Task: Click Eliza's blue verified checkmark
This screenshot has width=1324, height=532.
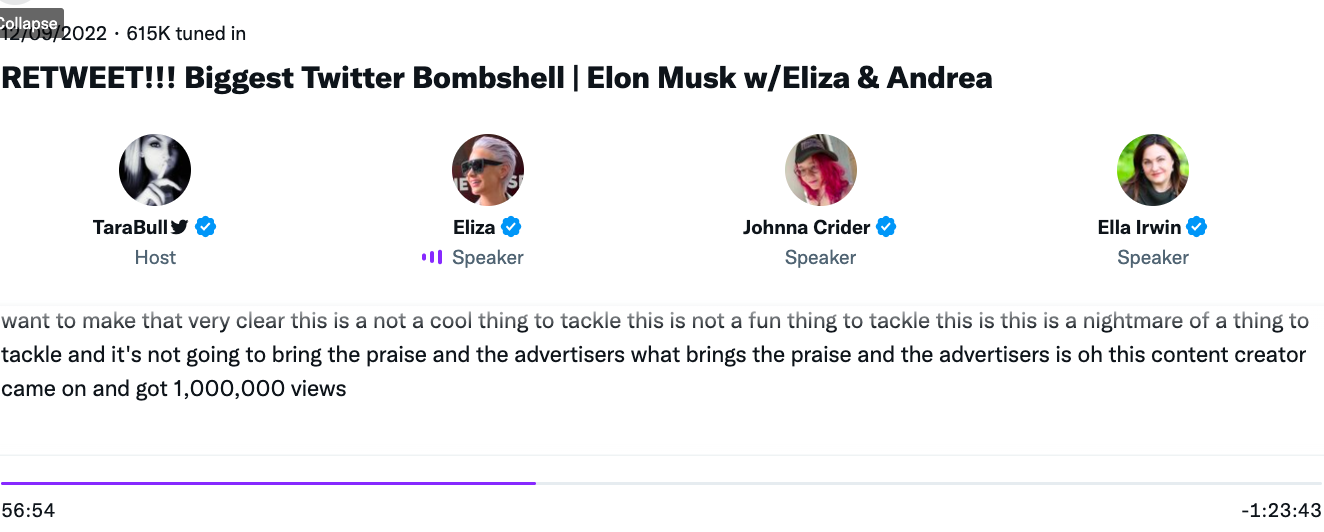Action: click(x=511, y=227)
